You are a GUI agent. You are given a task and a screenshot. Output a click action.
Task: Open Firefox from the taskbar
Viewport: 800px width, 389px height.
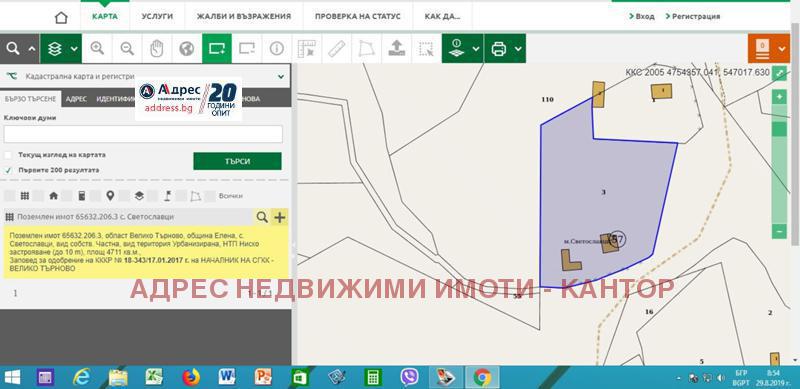[x=191, y=378]
